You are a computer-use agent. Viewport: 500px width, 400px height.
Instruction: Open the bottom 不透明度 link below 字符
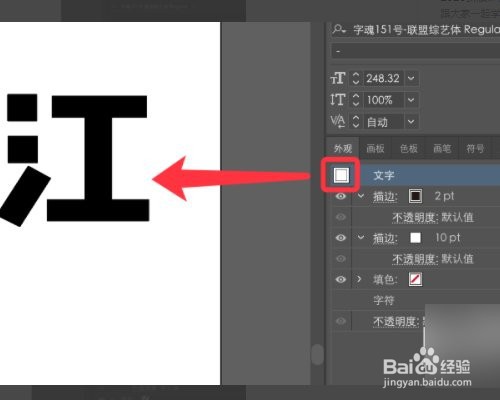(x=396, y=321)
